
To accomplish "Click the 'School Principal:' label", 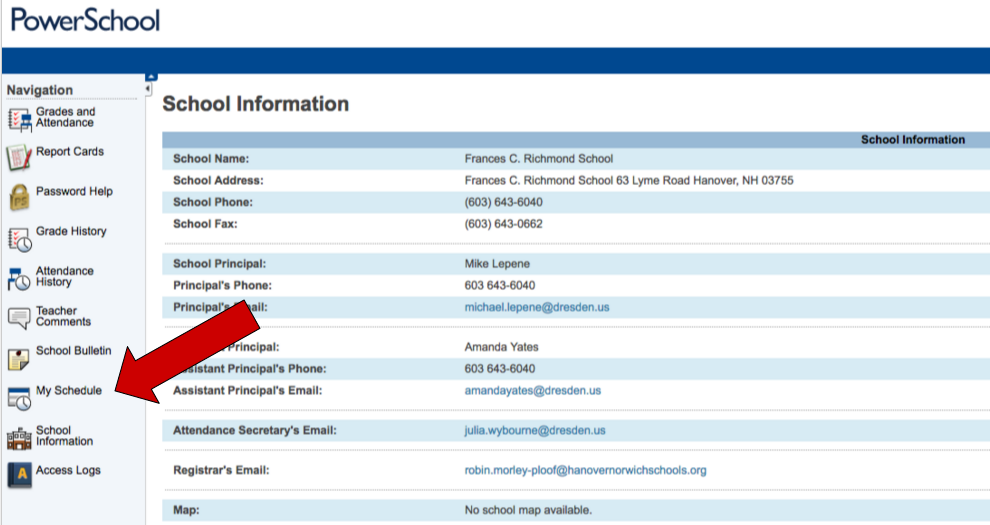I will coord(219,264).
